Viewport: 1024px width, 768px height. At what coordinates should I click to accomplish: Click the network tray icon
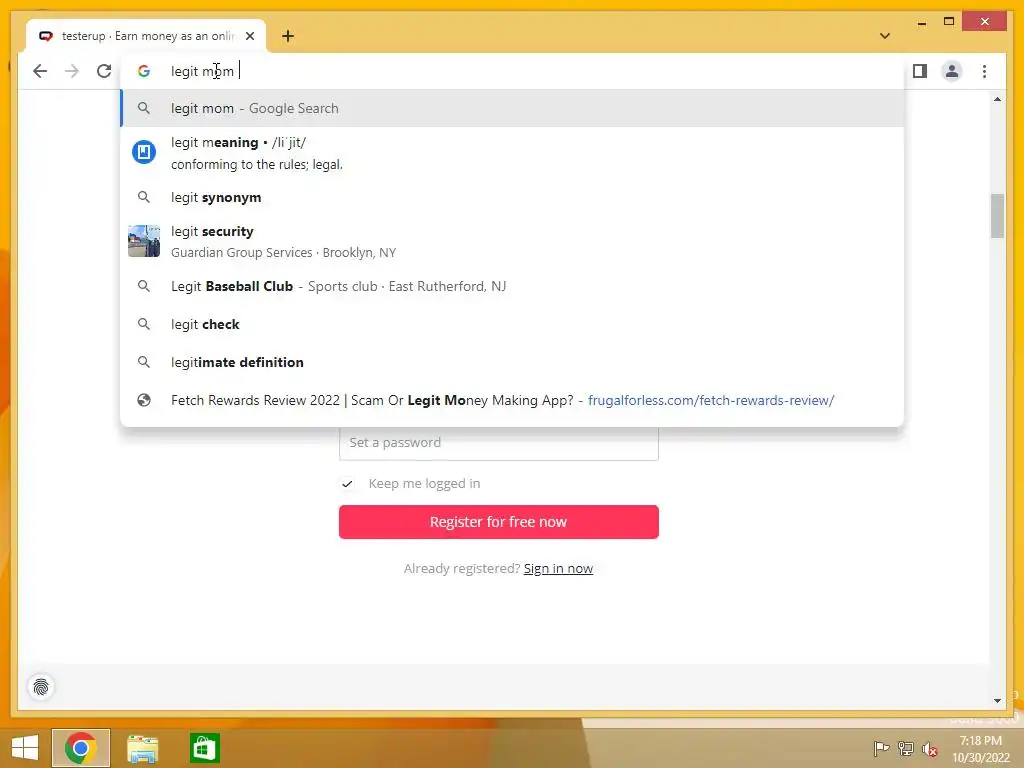pos(906,748)
